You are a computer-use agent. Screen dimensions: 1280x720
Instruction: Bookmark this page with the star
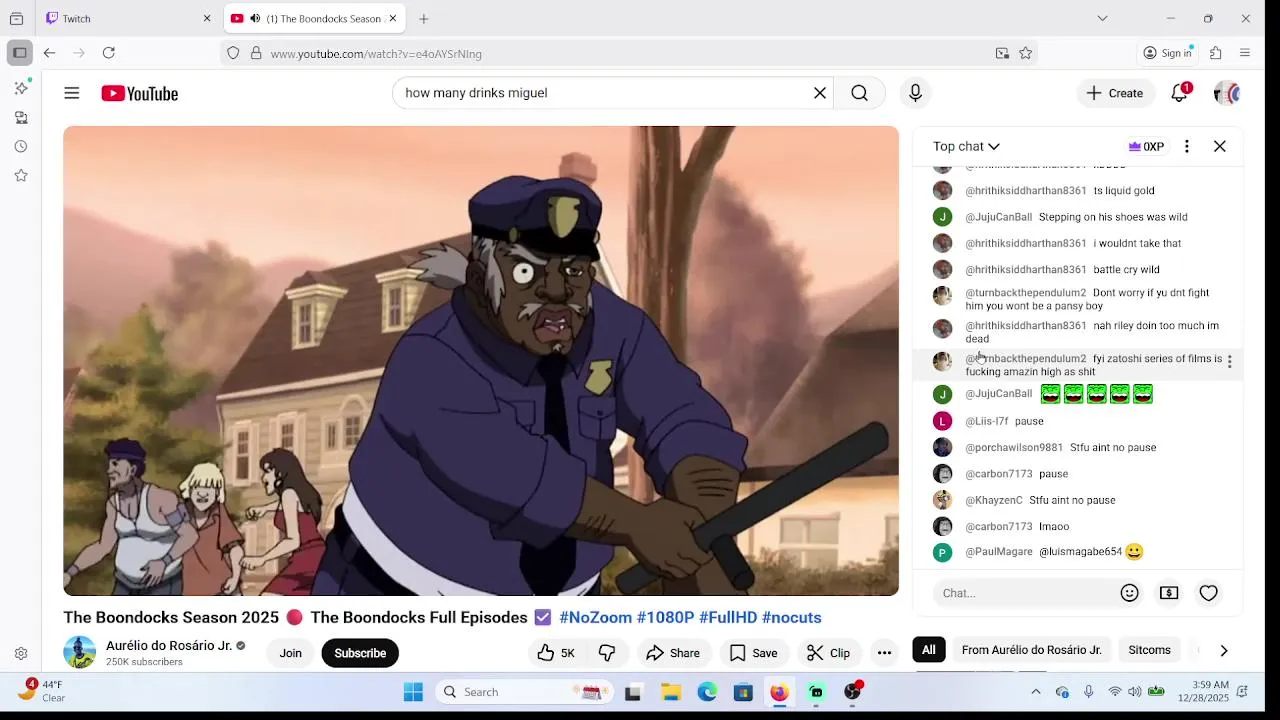[x=1025, y=53]
